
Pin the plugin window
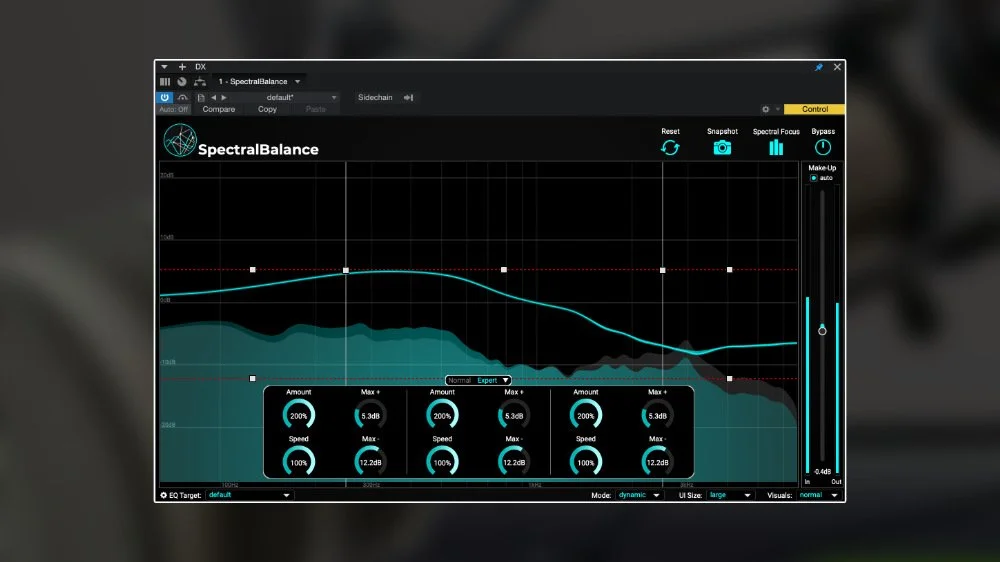click(x=818, y=67)
